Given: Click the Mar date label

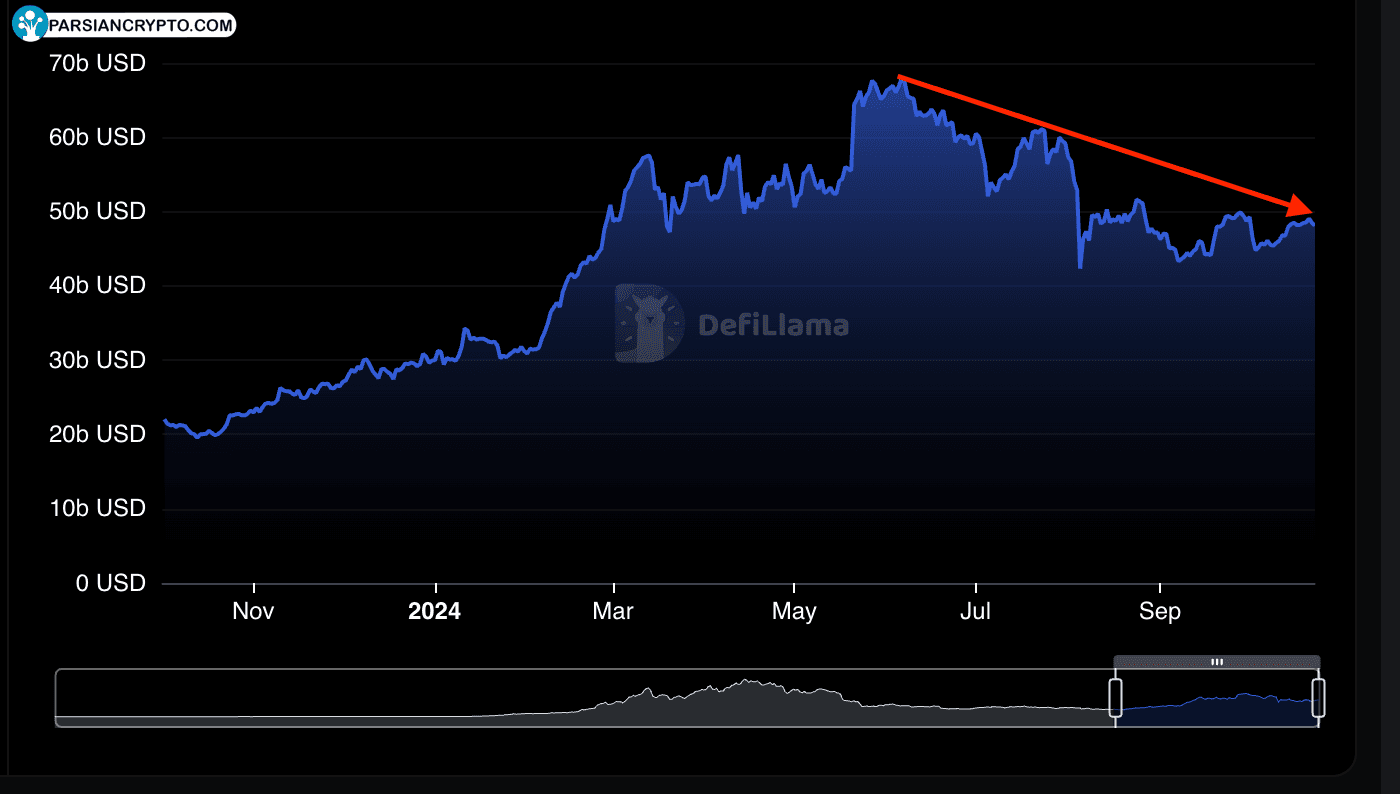Looking at the screenshot, I should coord(613,611).
